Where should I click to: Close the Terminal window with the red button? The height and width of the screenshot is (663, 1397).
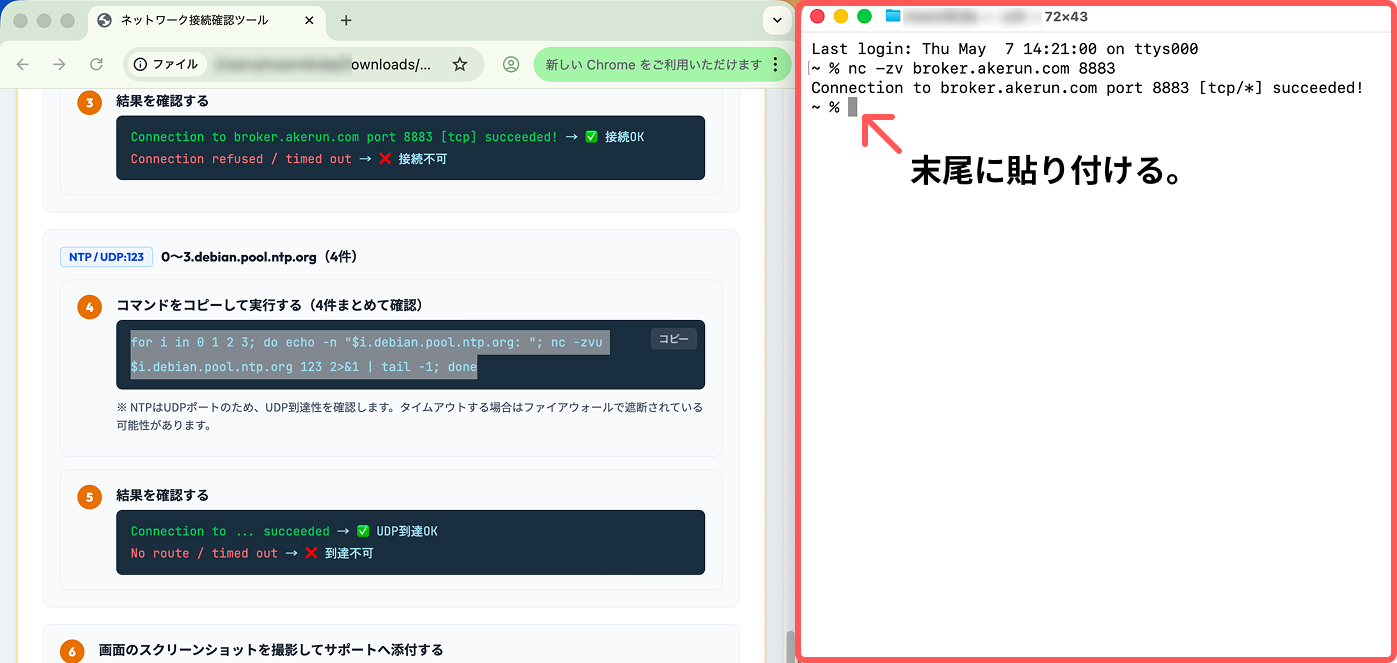pos(817,16)
